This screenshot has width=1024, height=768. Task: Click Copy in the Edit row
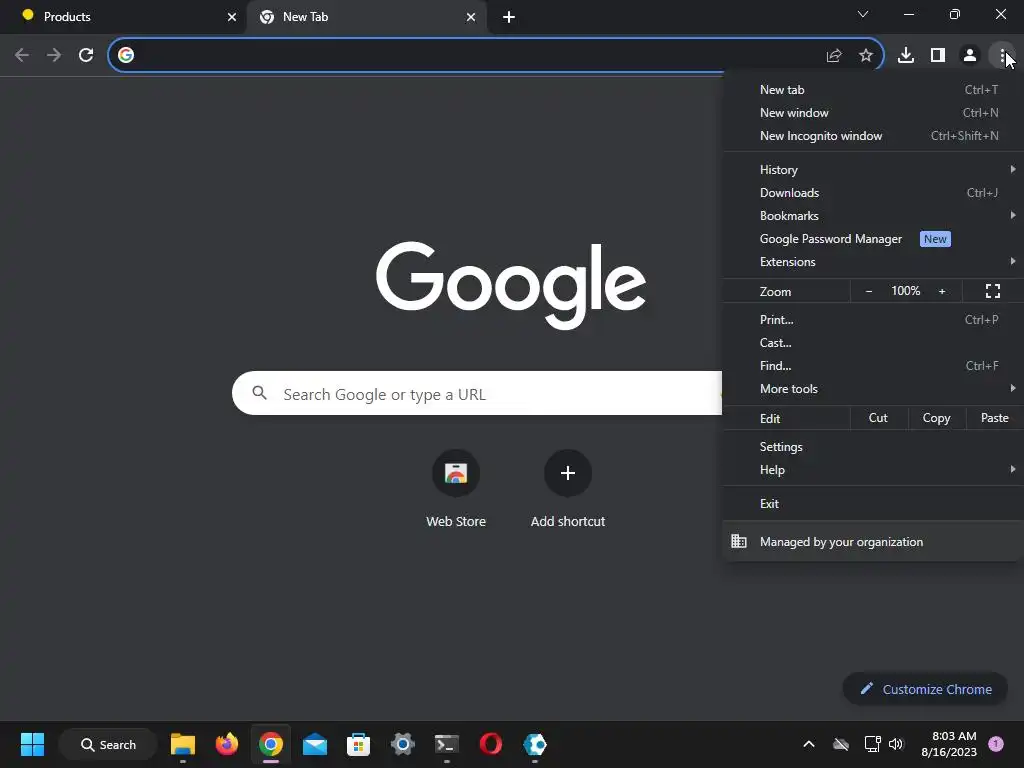point(936,418)
